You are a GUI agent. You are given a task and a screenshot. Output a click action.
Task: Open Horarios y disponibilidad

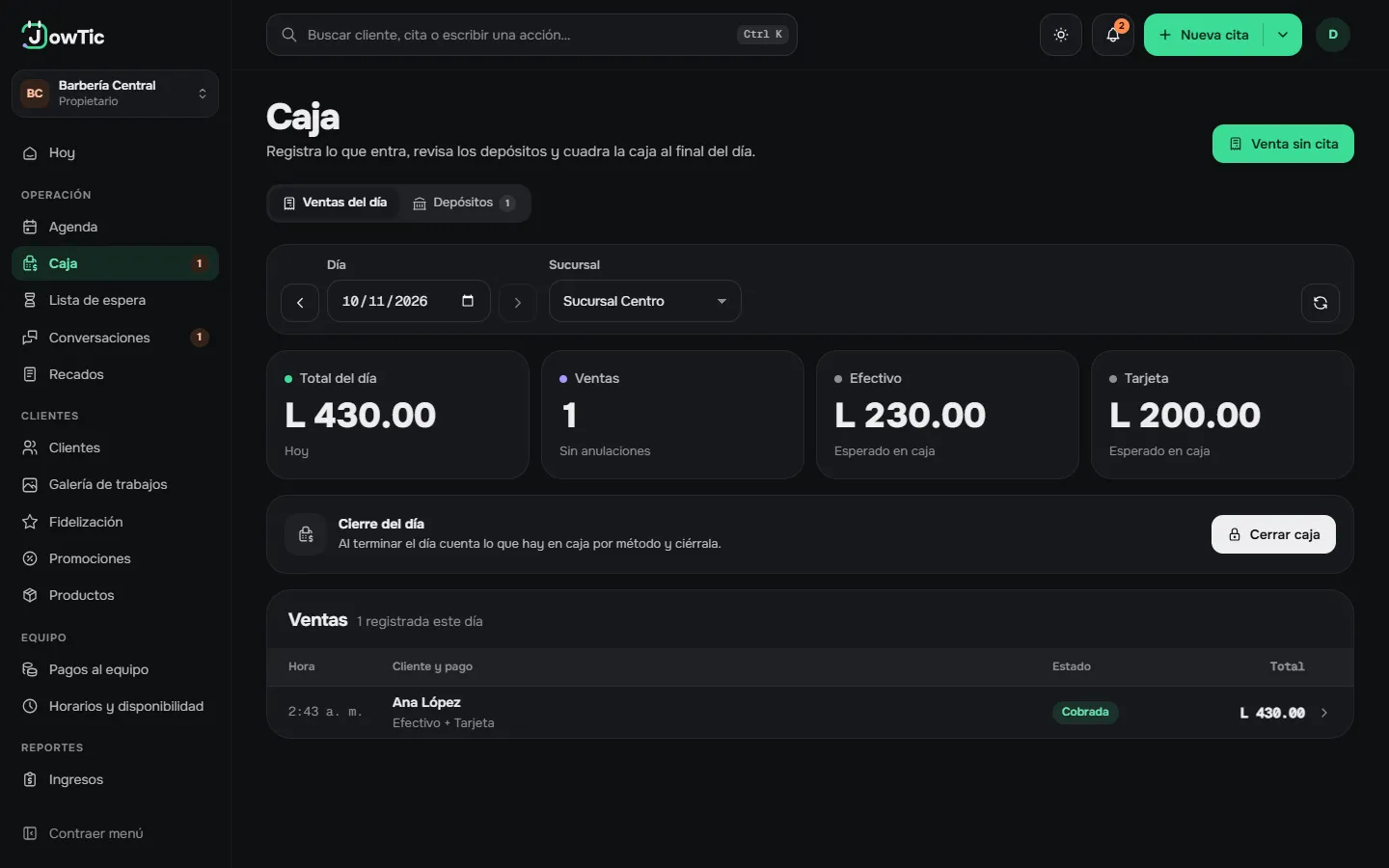point(115,706)
